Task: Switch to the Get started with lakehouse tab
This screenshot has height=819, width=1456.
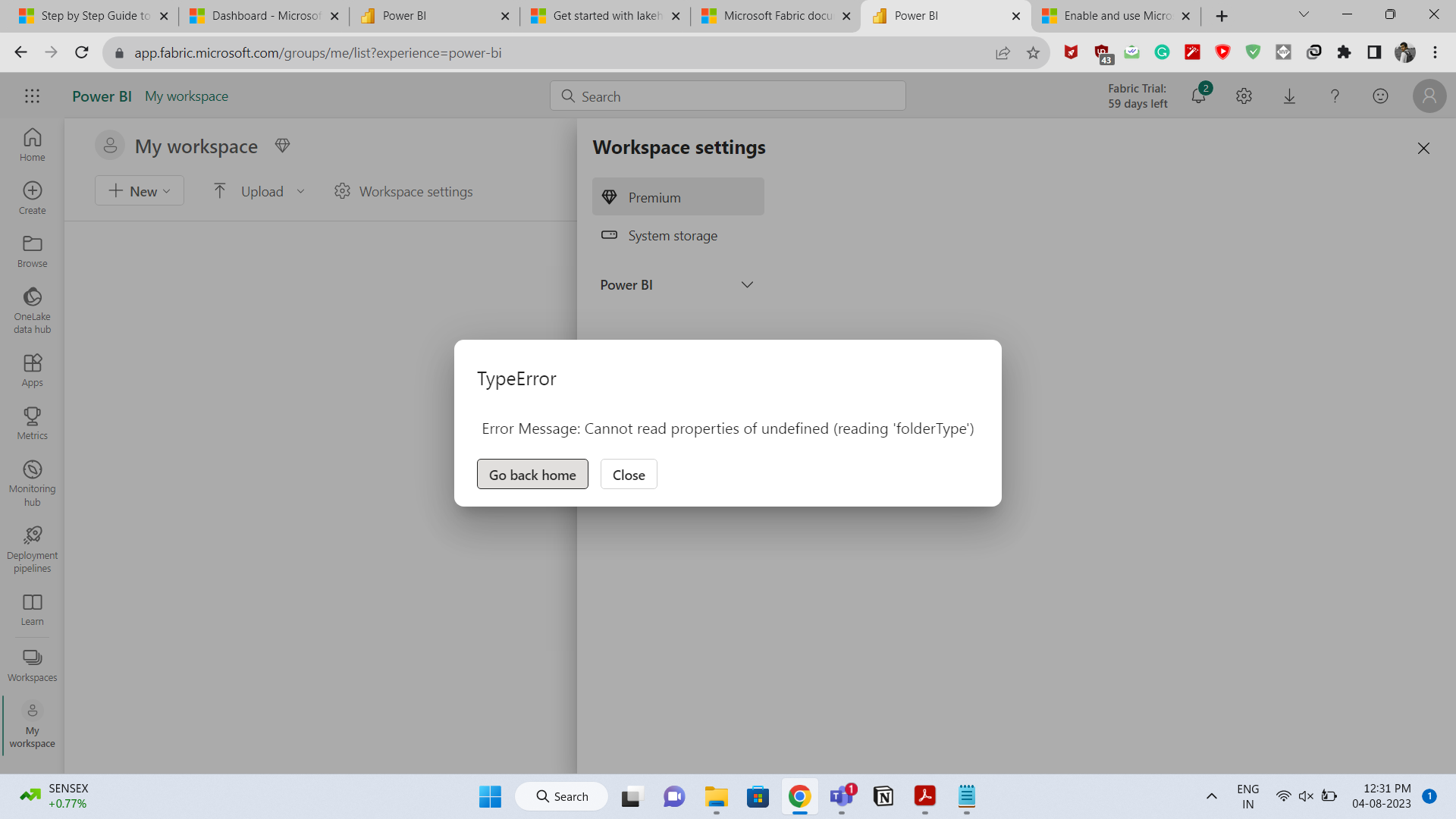Action: 598,15
